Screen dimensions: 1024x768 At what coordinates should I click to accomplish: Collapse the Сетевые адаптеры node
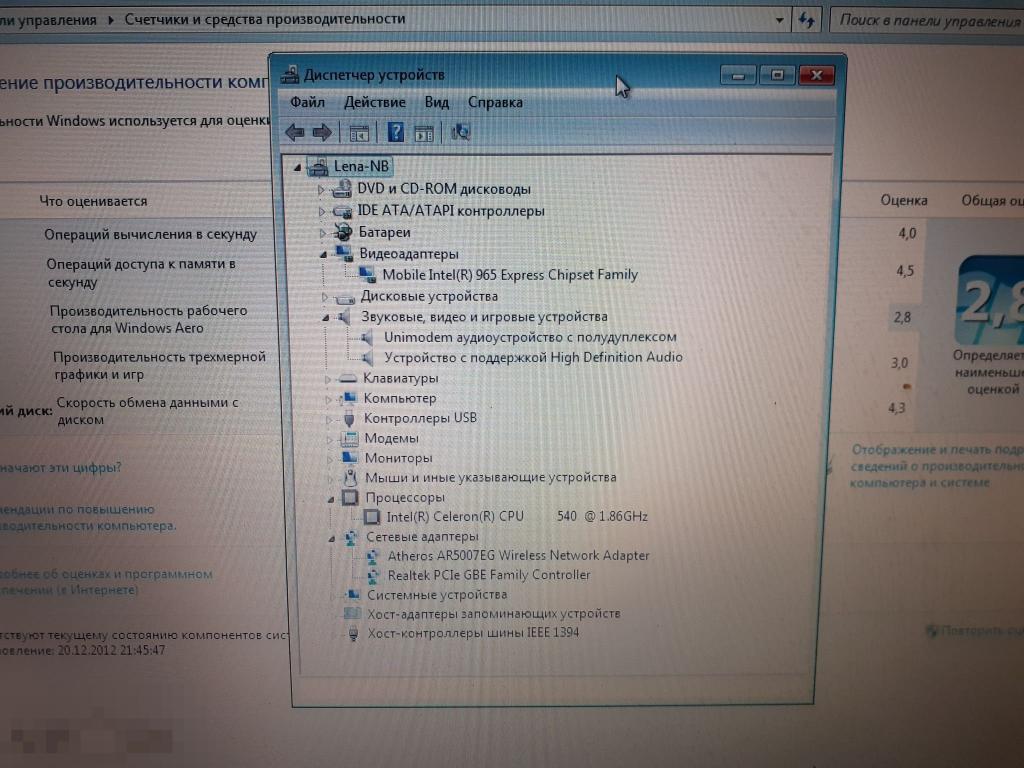(332, 539)
